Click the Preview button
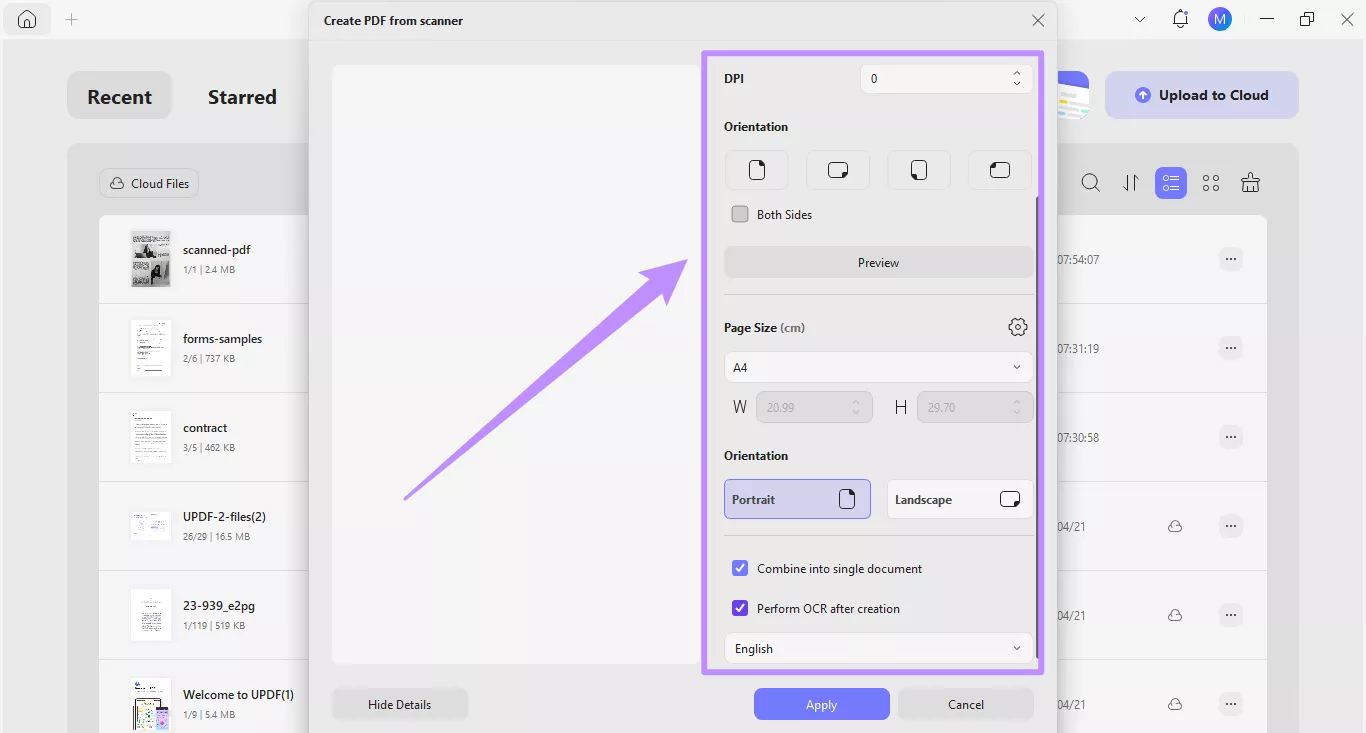This screenshot has height=733, width=1366. (x=878, y=262)
